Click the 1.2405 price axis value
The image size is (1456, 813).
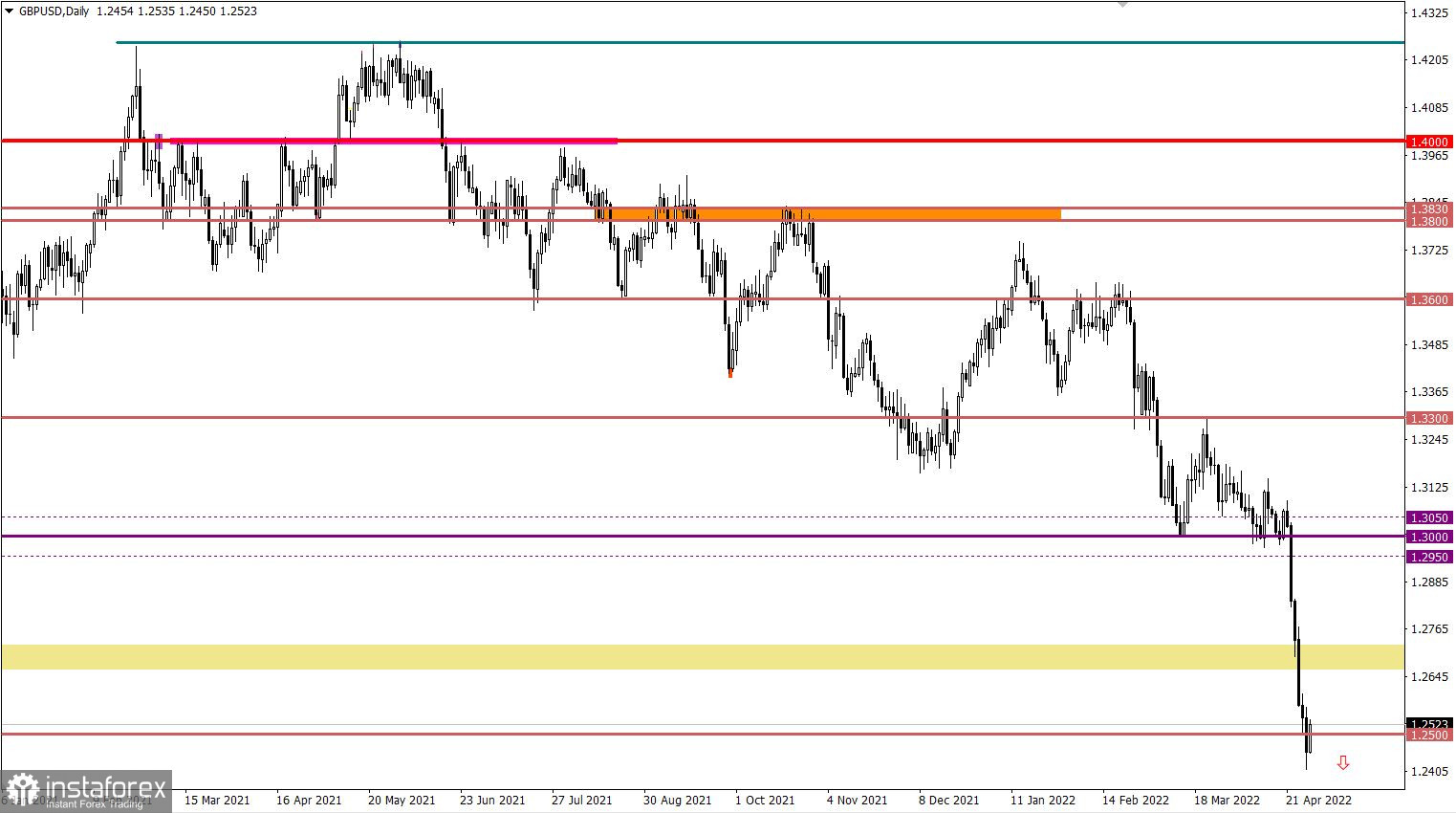pyautogui.click(x=1429, y=772)
